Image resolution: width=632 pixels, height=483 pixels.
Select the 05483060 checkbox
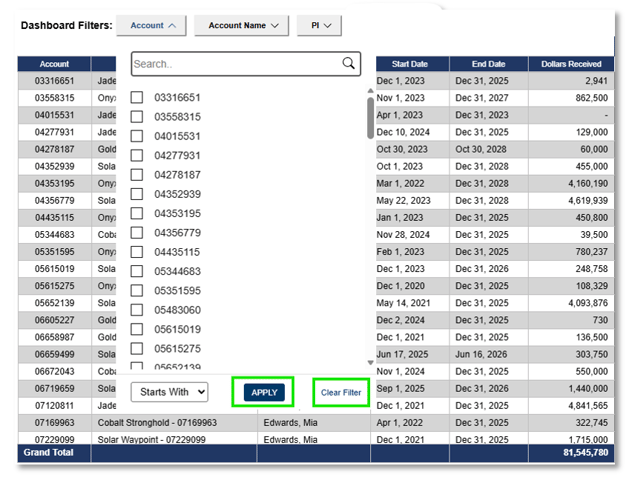137,310
